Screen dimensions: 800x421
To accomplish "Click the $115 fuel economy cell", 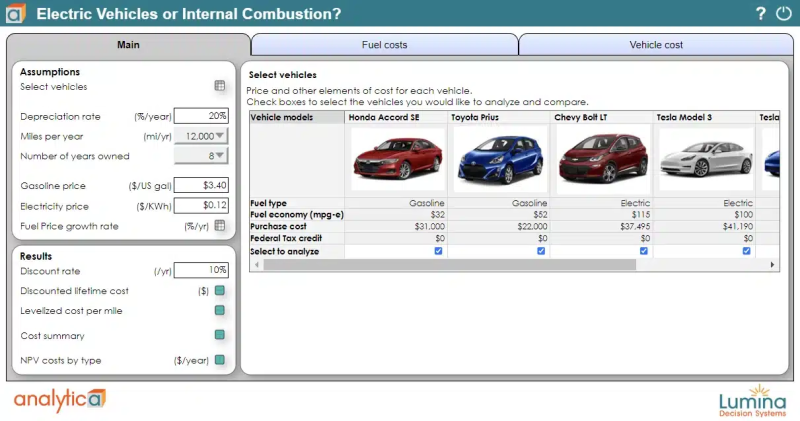I will [x=602, y=214].
